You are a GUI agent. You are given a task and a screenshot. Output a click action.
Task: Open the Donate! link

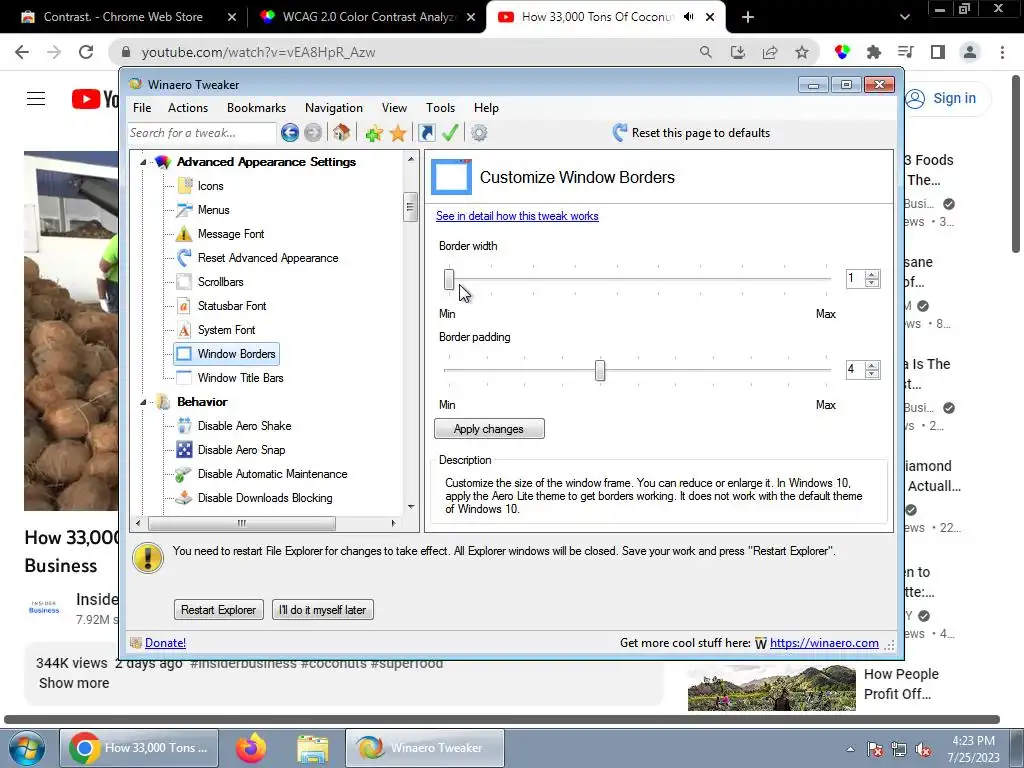tap(165, 643)
